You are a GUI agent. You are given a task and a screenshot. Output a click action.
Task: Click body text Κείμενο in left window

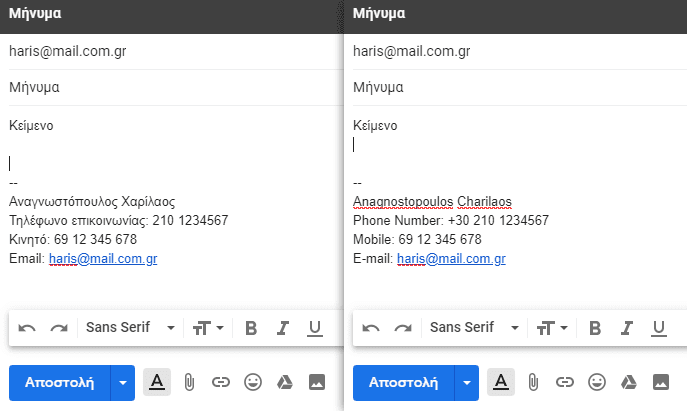pyautogui.click(x=31, y=126)
